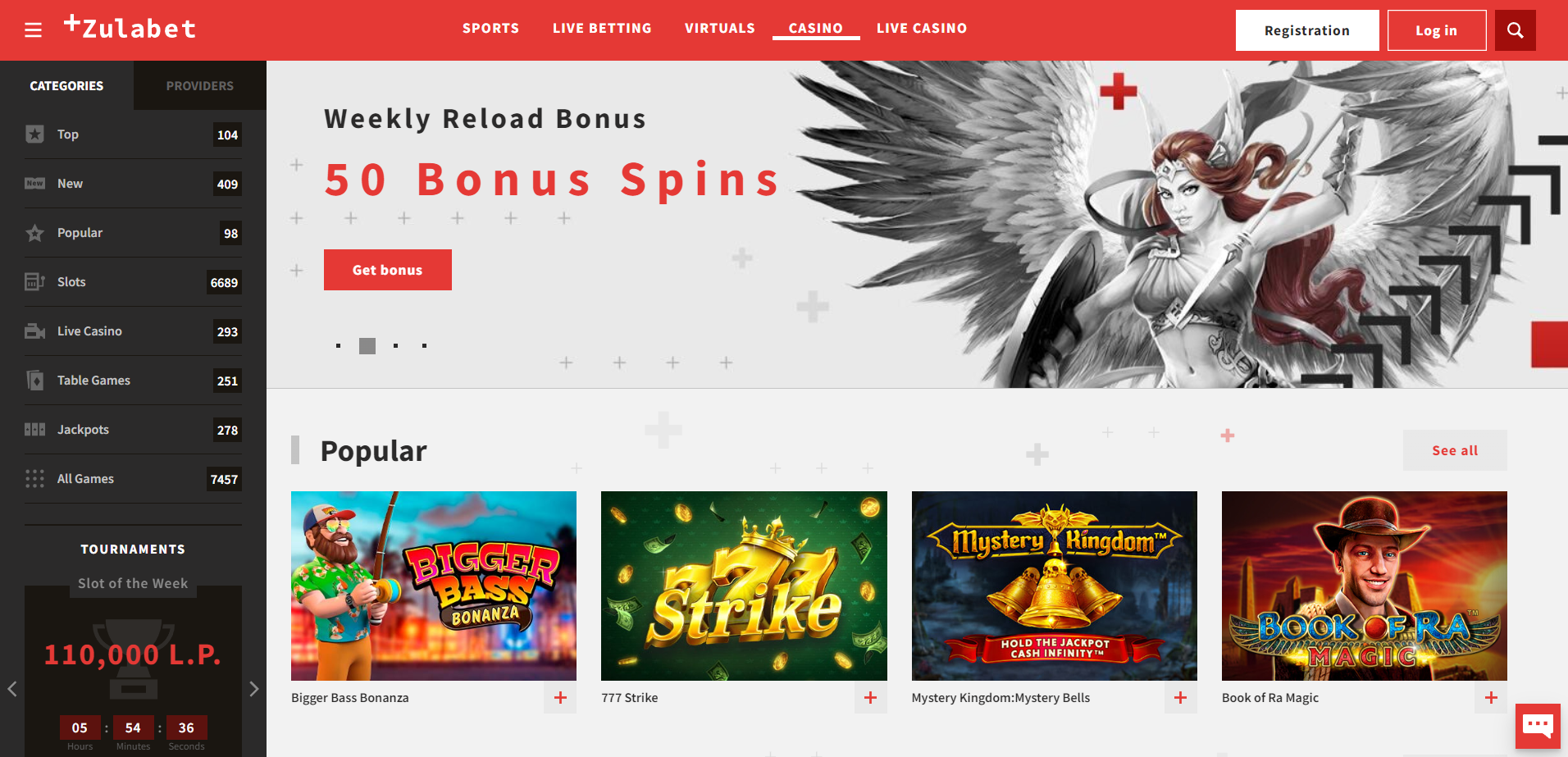
Task: Click the search magnifier icon
Action: coord(1515,30)
